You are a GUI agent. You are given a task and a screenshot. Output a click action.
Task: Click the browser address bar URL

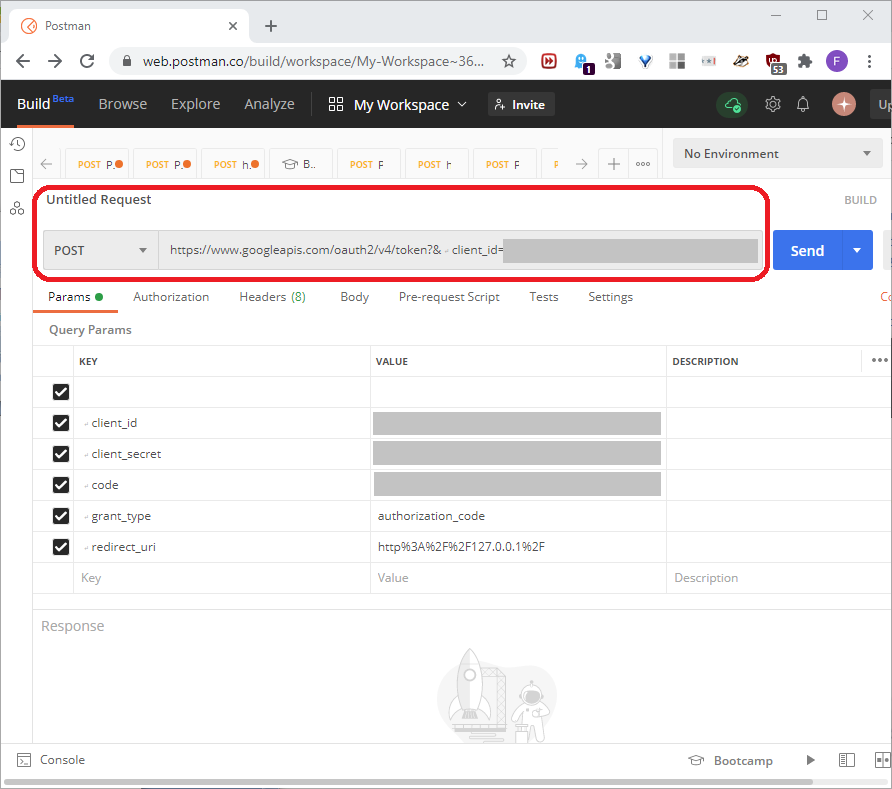[313, 61]
